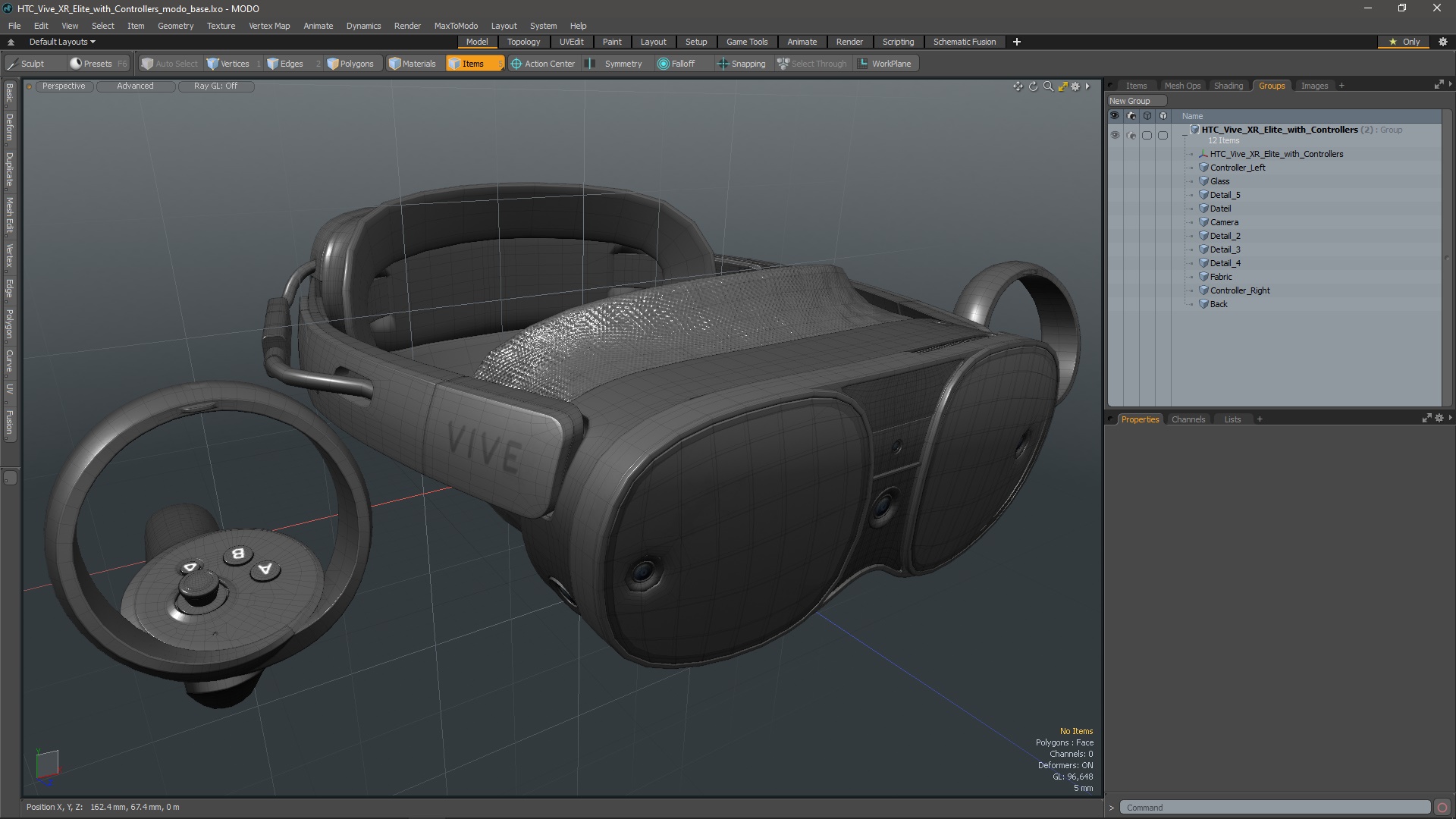Switch to the UVEdit layout tab
Image resolution: width=1456 pixels, height=819 pixels.
[571, 42]
